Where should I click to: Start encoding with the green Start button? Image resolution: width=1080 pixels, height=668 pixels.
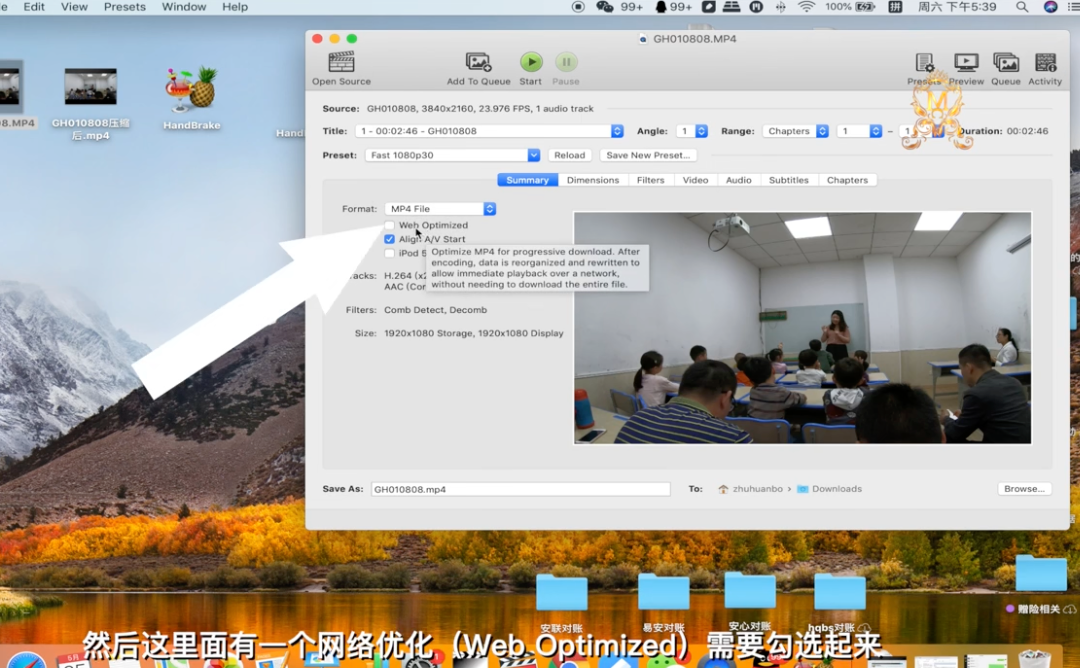(531, 62)
